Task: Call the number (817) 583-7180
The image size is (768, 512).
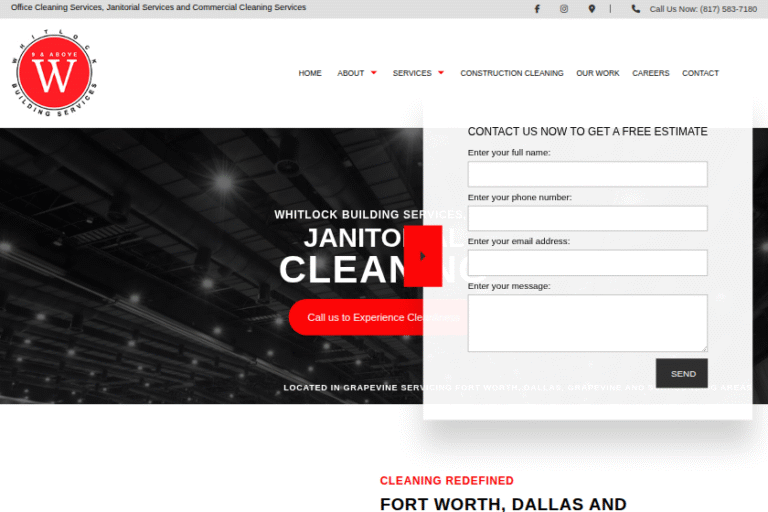Action: click(x=703, y=9)
